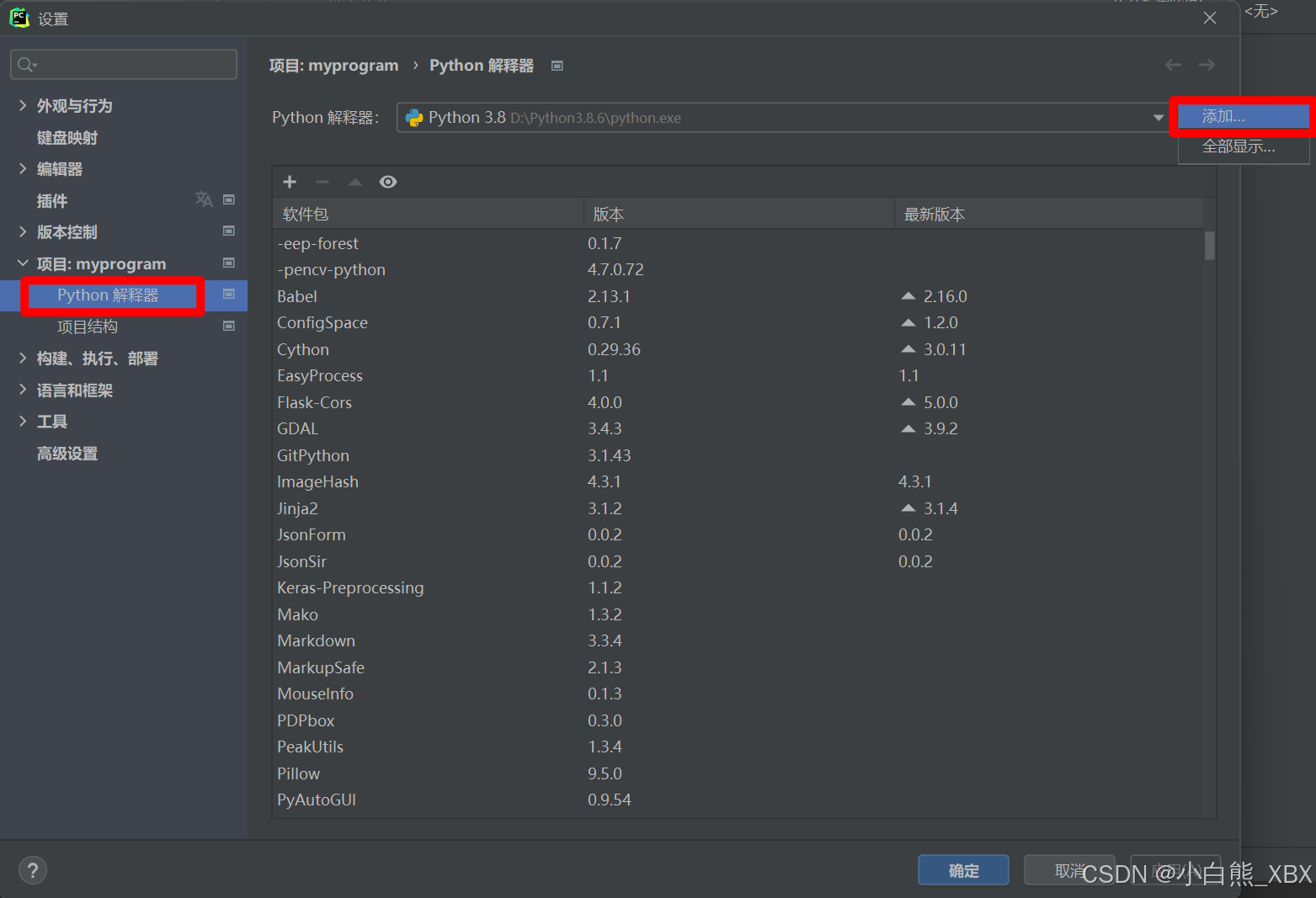
Task: Select the ImageHash package row
Action: (738, 481)
